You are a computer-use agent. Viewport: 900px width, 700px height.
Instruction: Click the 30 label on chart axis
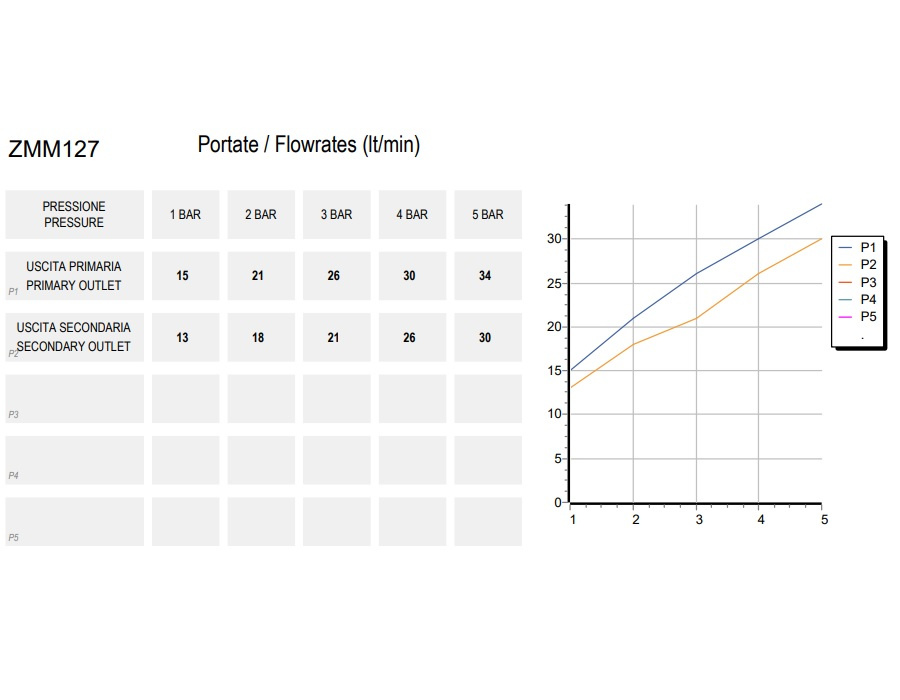tap(554, 239)
